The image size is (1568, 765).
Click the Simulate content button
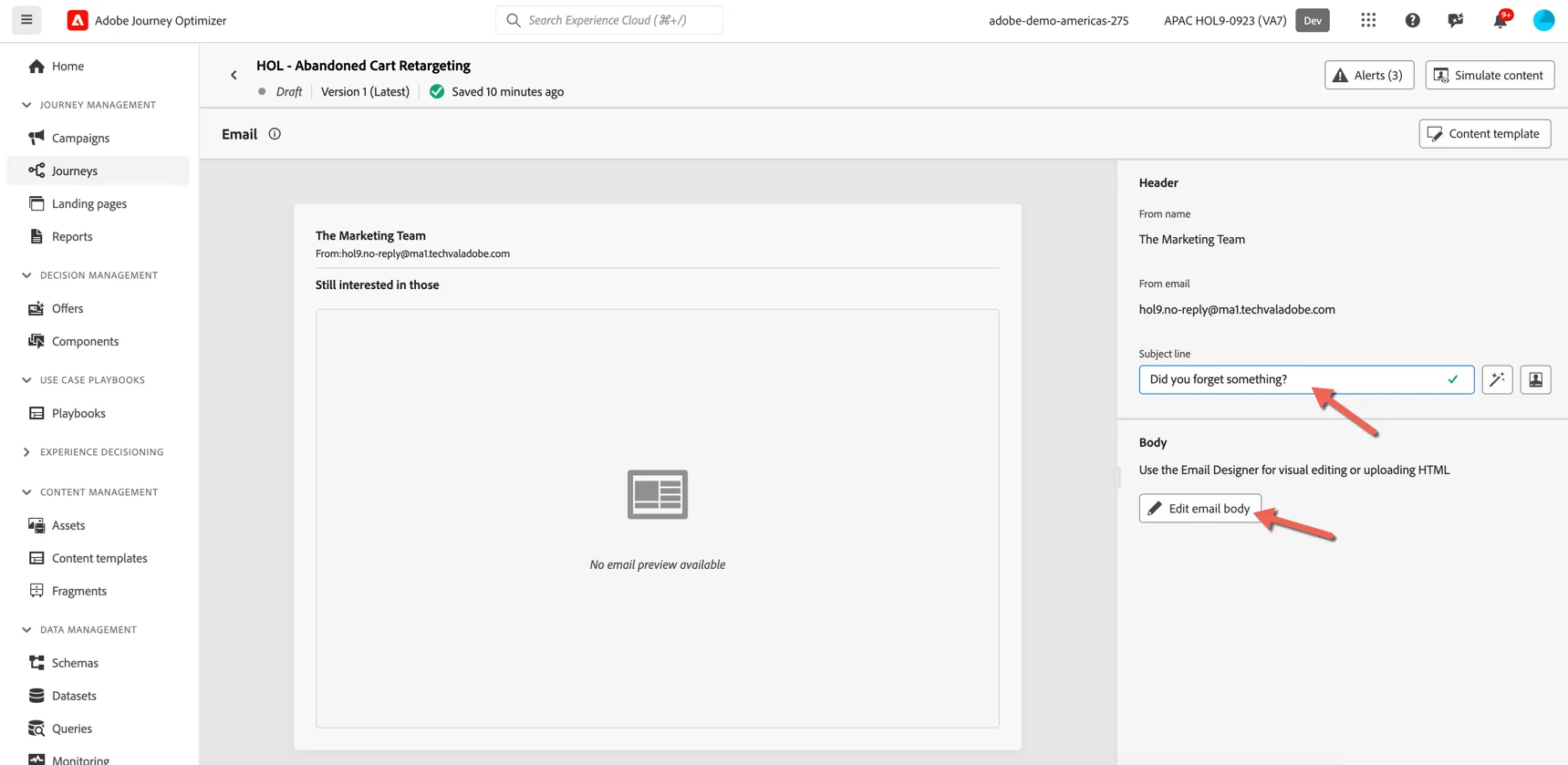tap(1490, 75)
